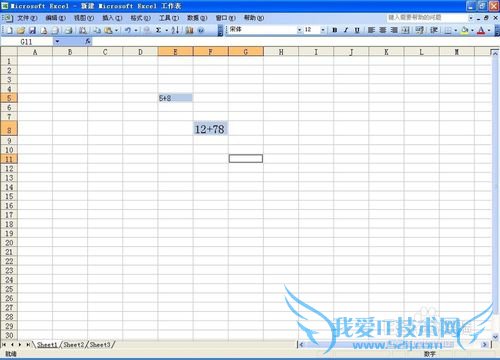Create a new blank workbook

(10, 30)
